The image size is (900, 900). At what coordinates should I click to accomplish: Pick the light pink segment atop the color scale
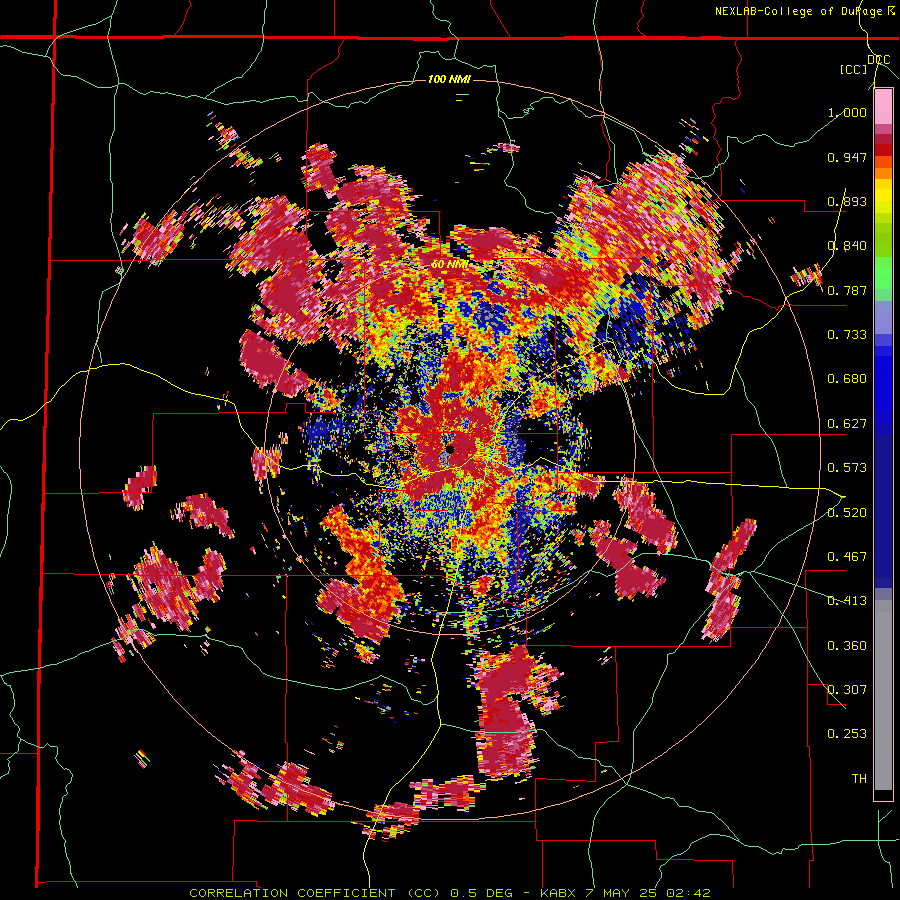click(x=883, y=106)
